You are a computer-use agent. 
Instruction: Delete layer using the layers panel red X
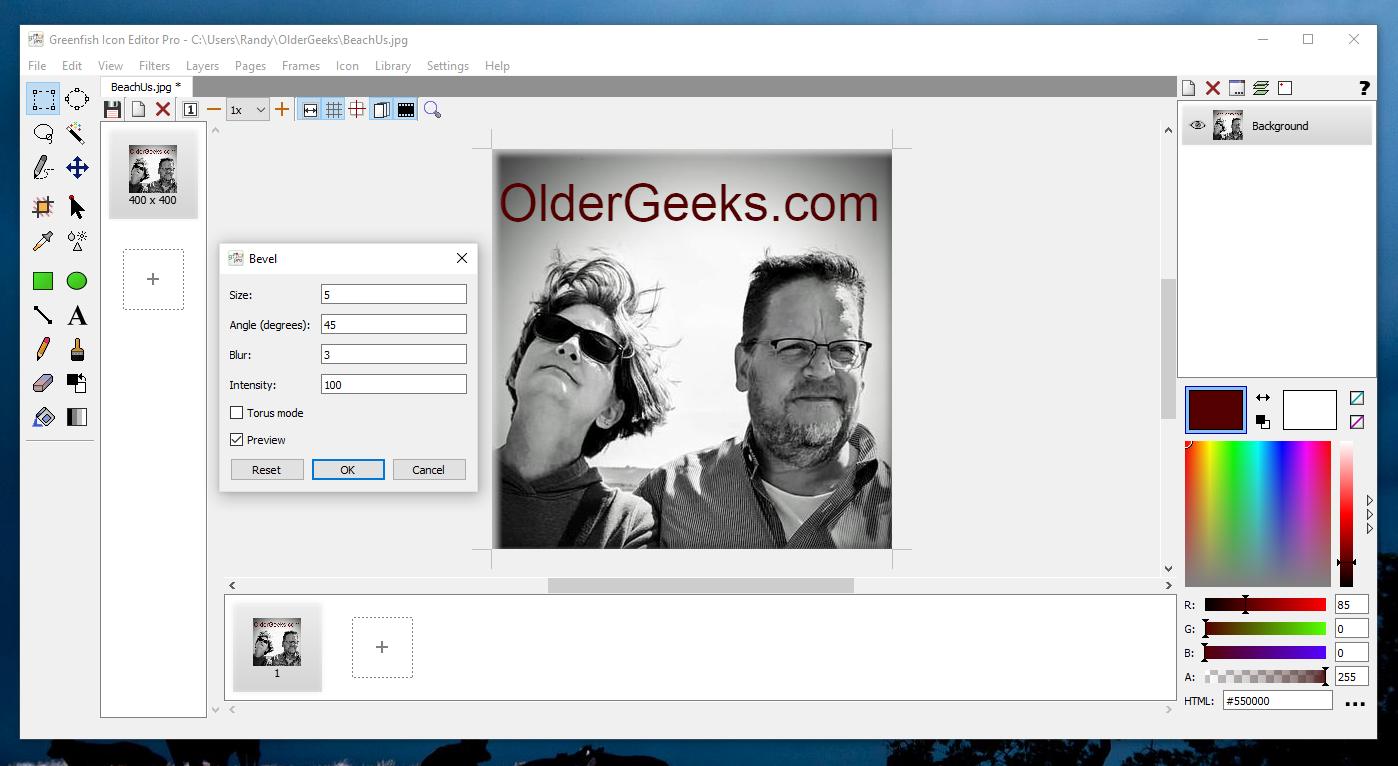(1213, 88)
